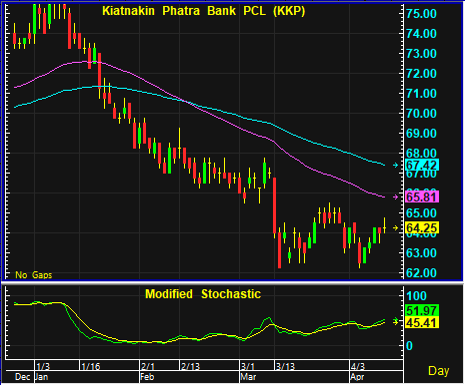Click the 74.00 price axis label
Viewport: 465px width, 385px height.
click(421, 34)
